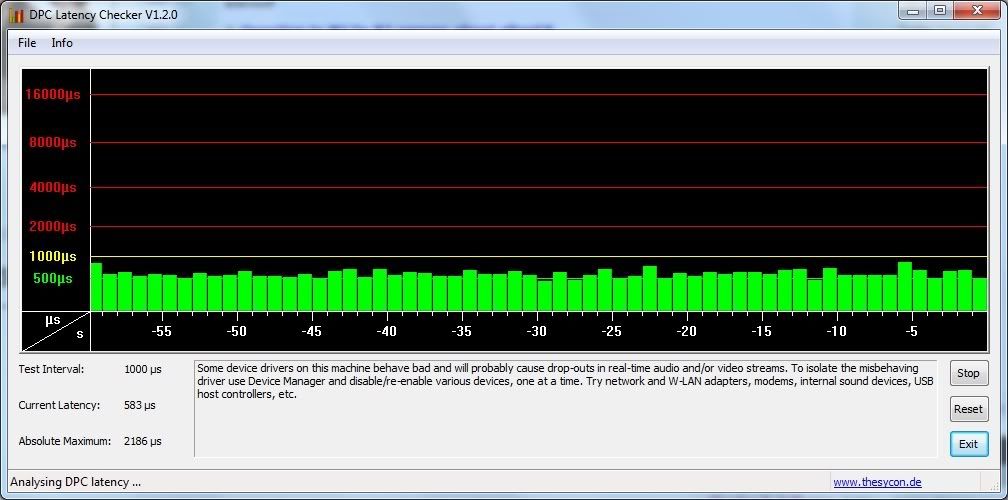Close the DPC Latency Checker window

(x=976, y=10)
